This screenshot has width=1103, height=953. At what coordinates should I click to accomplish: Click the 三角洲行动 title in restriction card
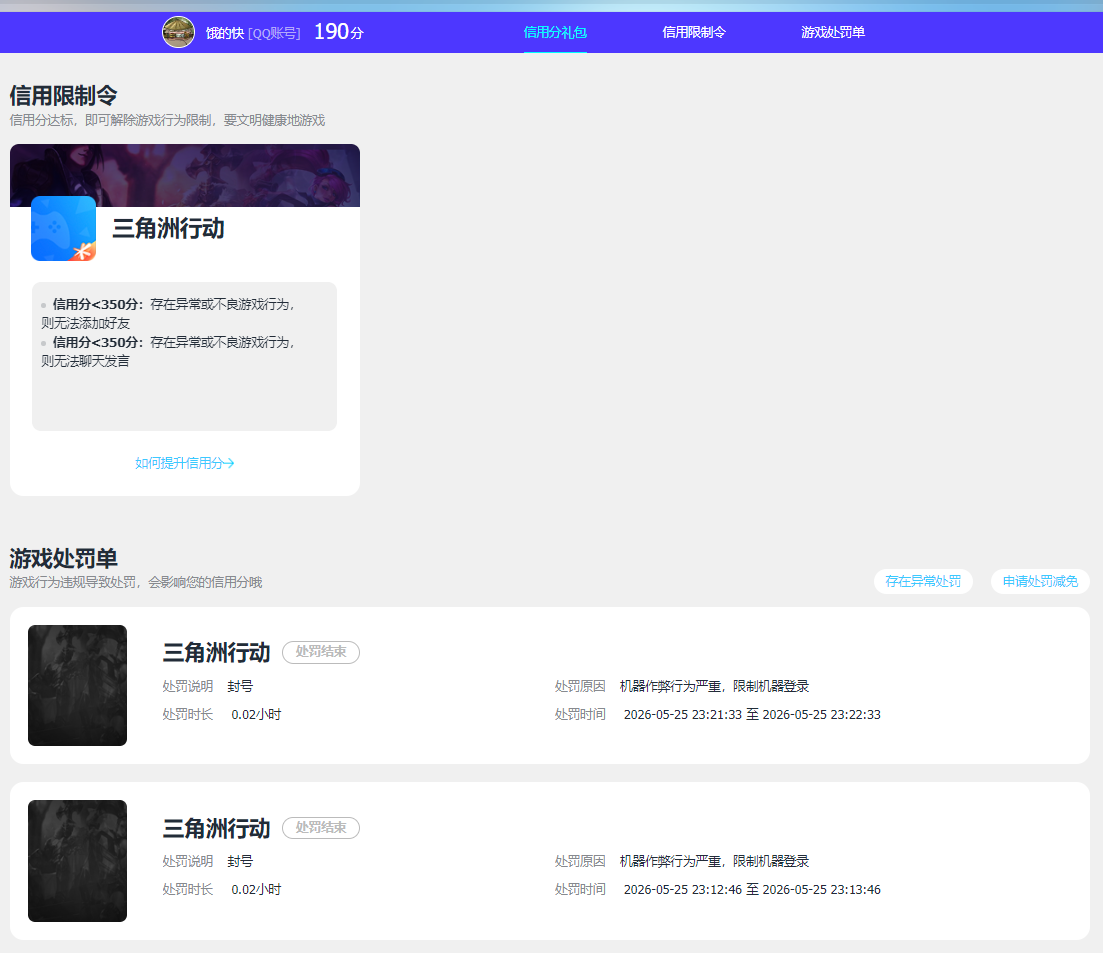click(x=168, y=228)
